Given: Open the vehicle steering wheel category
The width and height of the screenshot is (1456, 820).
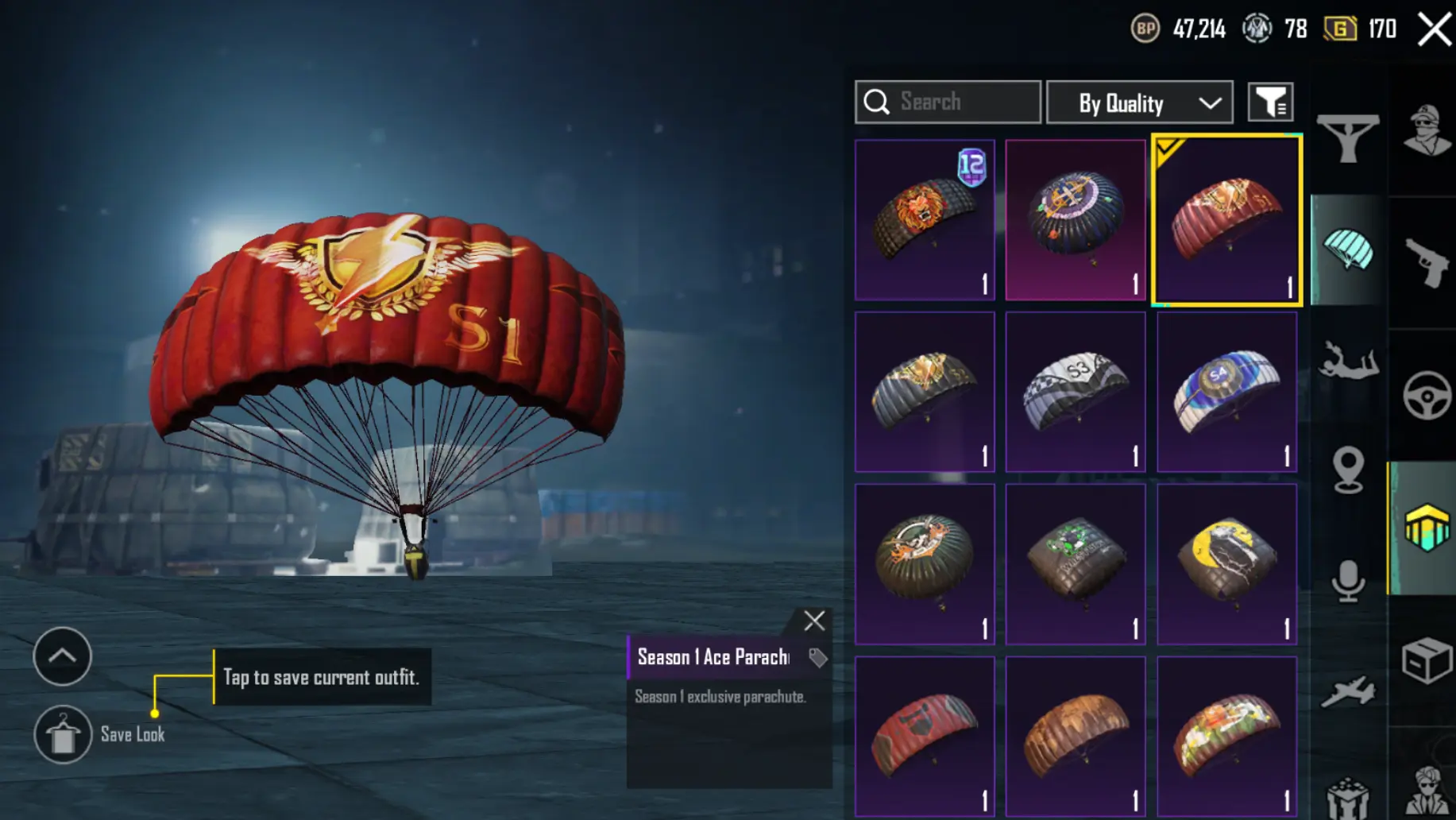Looking at the screenshot, I should click(1427, 395).
